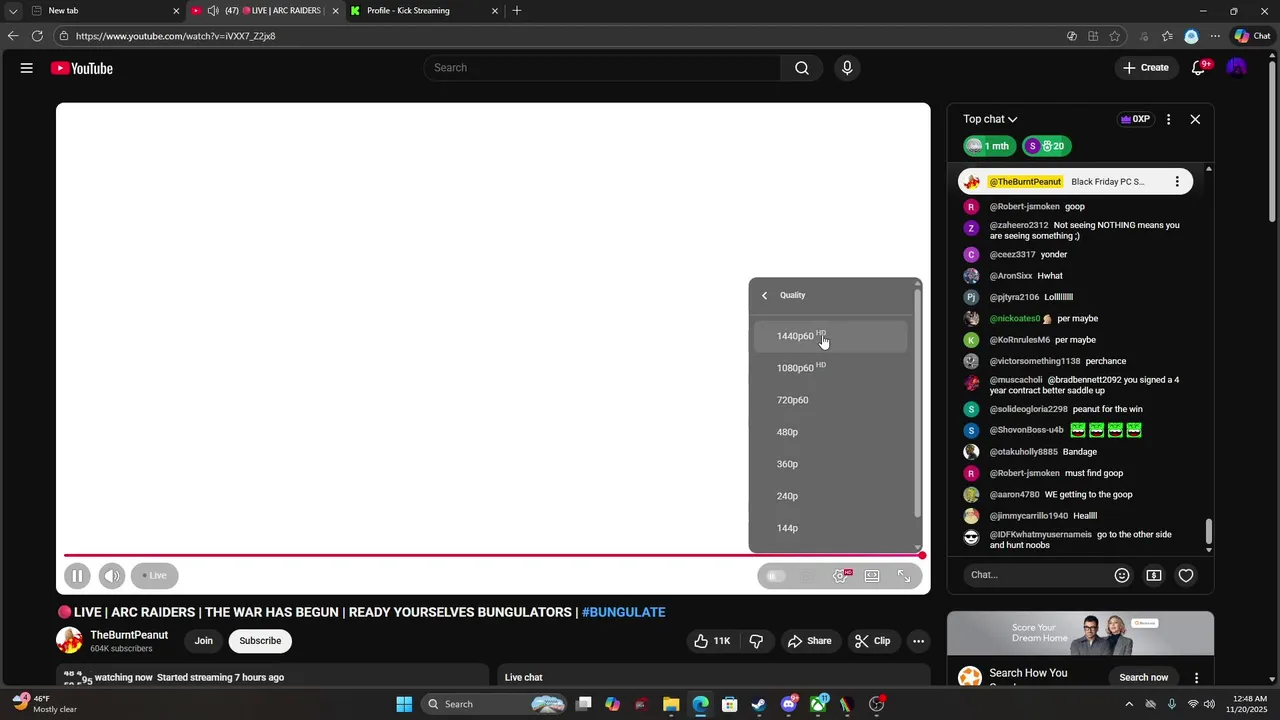Viewport: 1280px width, 720px height.
Task: Switch to theater mode
Action: tap(872, 576)
